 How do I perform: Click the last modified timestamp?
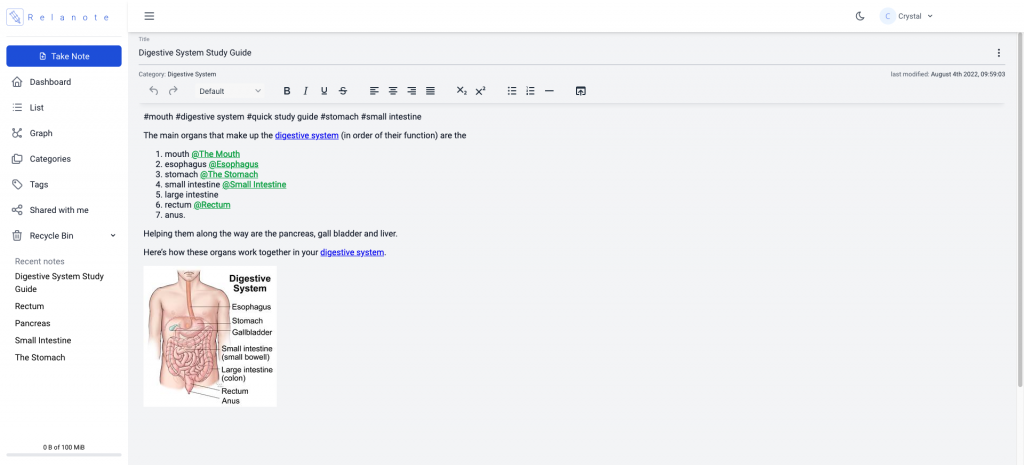click(948, 74)
